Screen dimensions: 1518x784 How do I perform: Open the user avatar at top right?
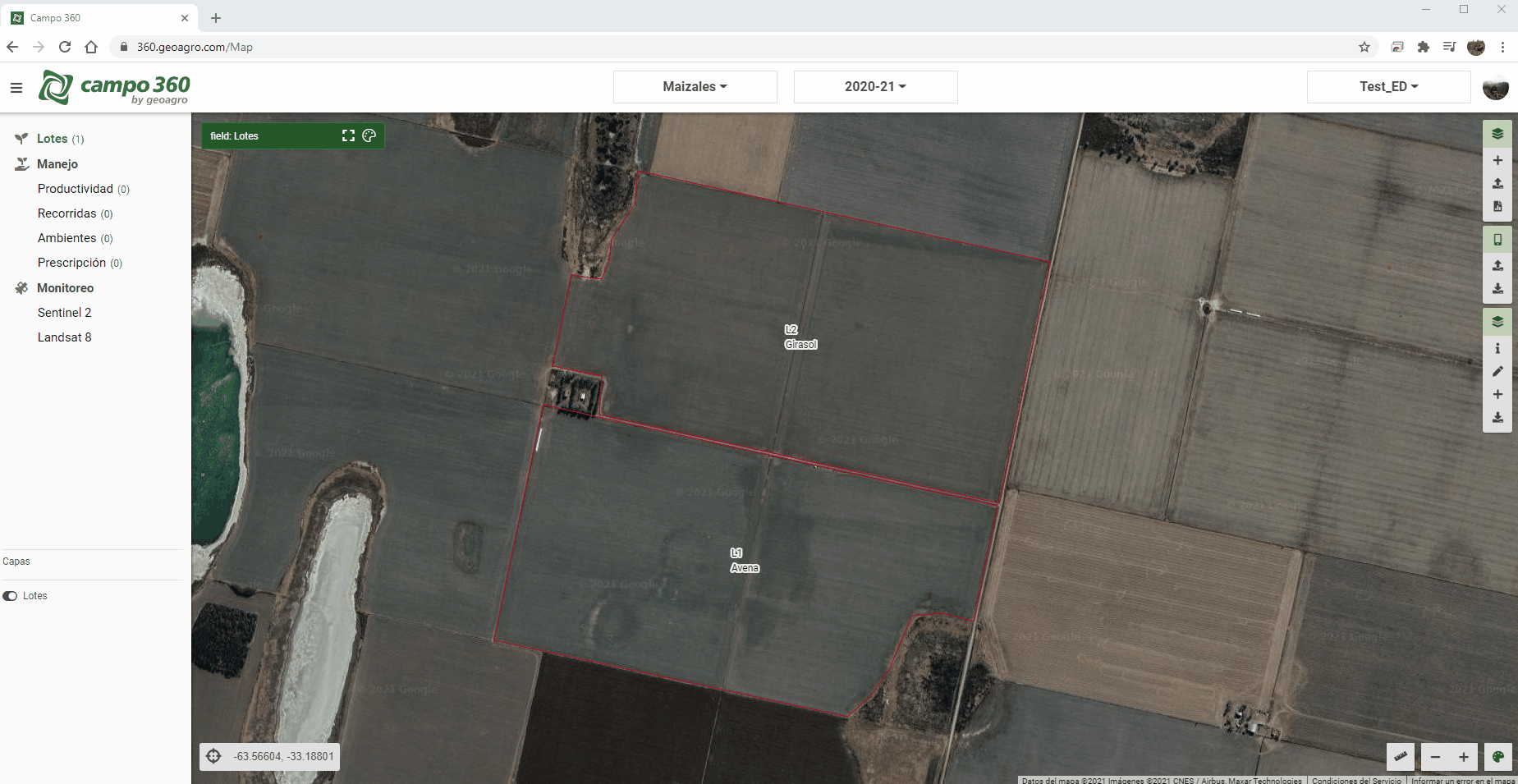coord(1496,87)
